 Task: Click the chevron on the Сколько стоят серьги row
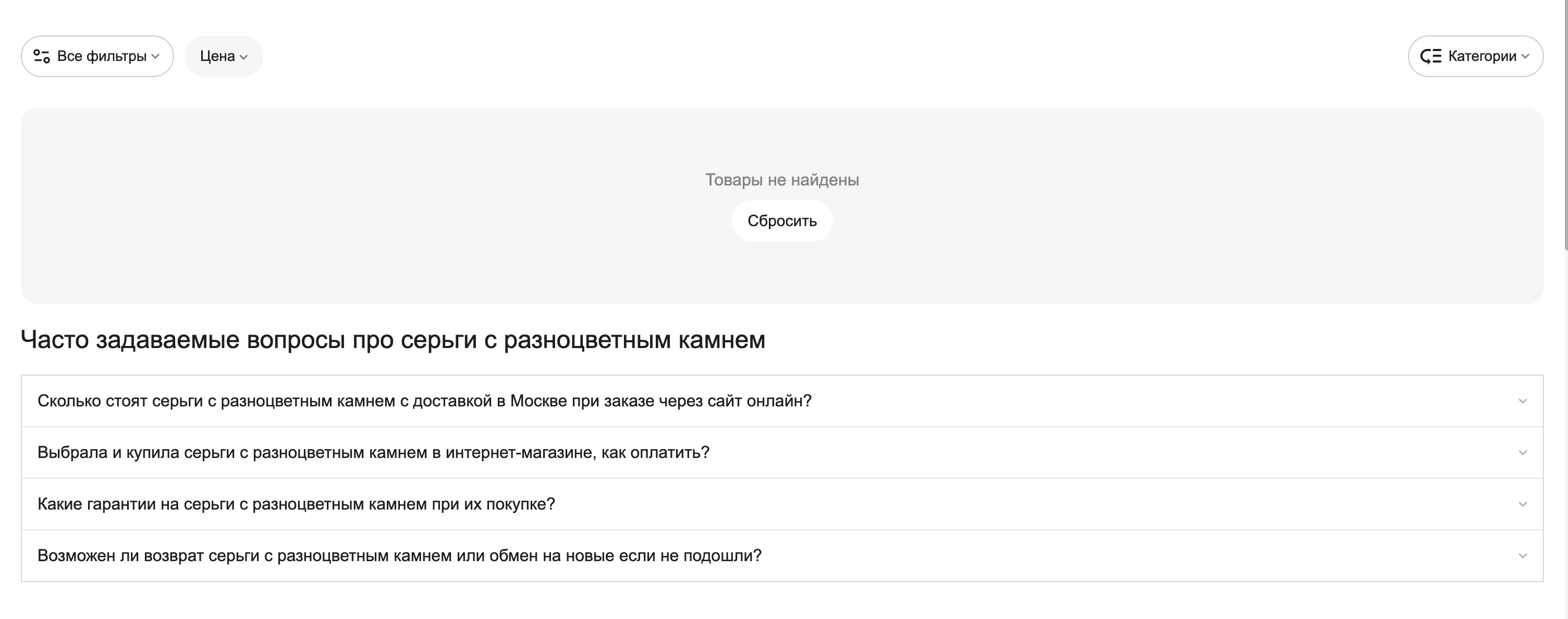click(x=1522, y=401)
